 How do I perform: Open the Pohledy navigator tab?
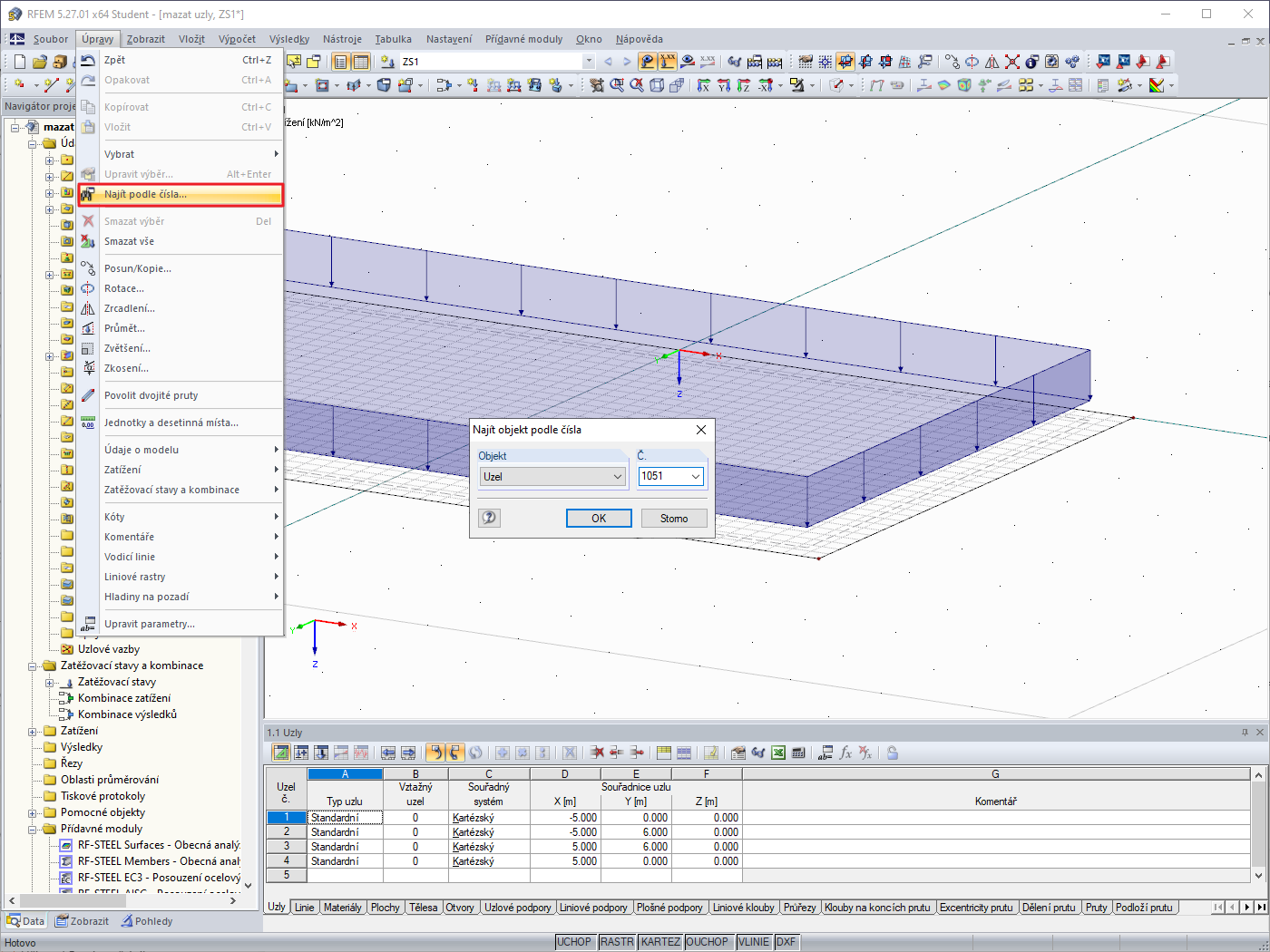(145, 921)
